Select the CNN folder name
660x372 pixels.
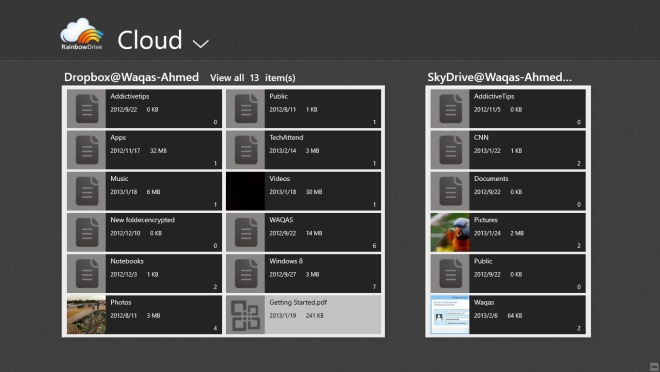coord(481,138)
